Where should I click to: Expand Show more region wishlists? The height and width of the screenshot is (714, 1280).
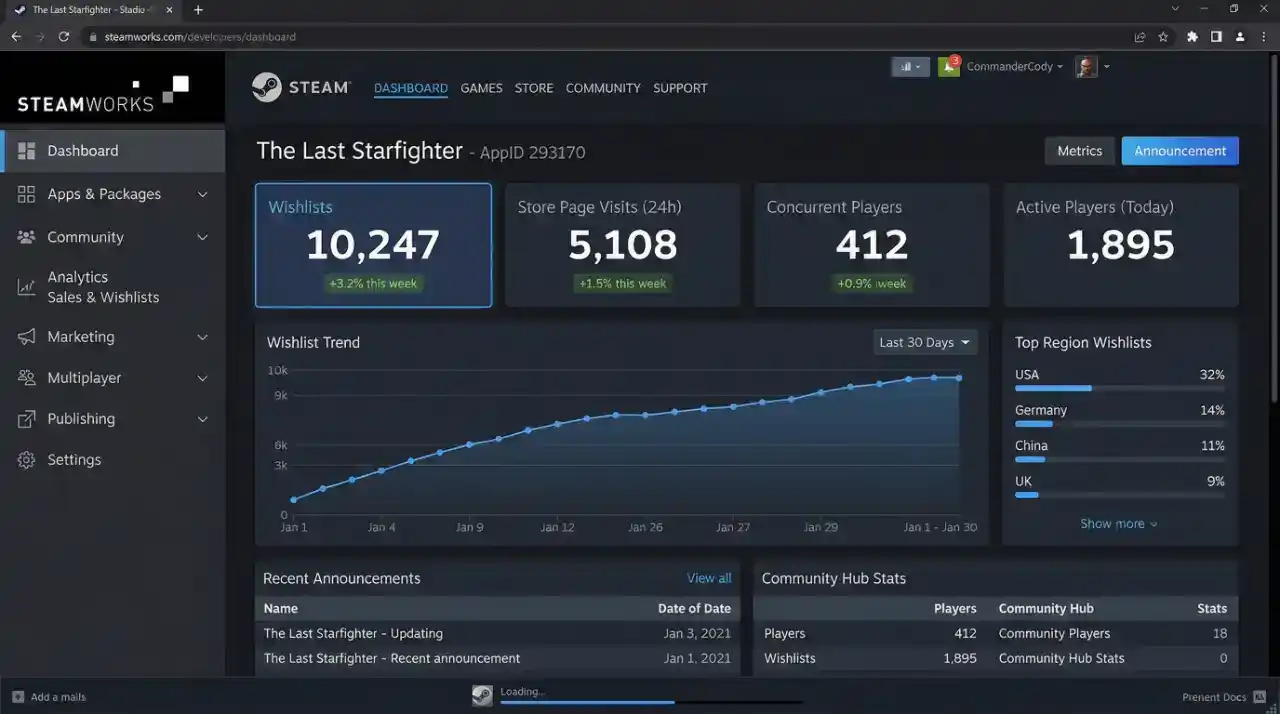click(1119, 524)
